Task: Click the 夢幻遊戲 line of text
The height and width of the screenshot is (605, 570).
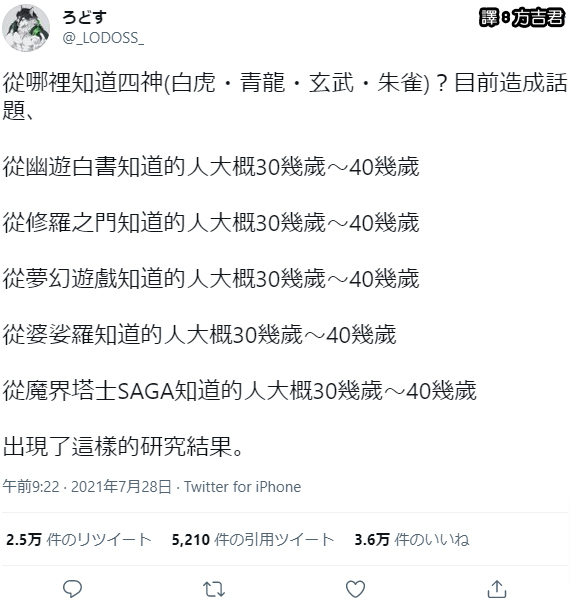Action: click(x=211, y=279)
